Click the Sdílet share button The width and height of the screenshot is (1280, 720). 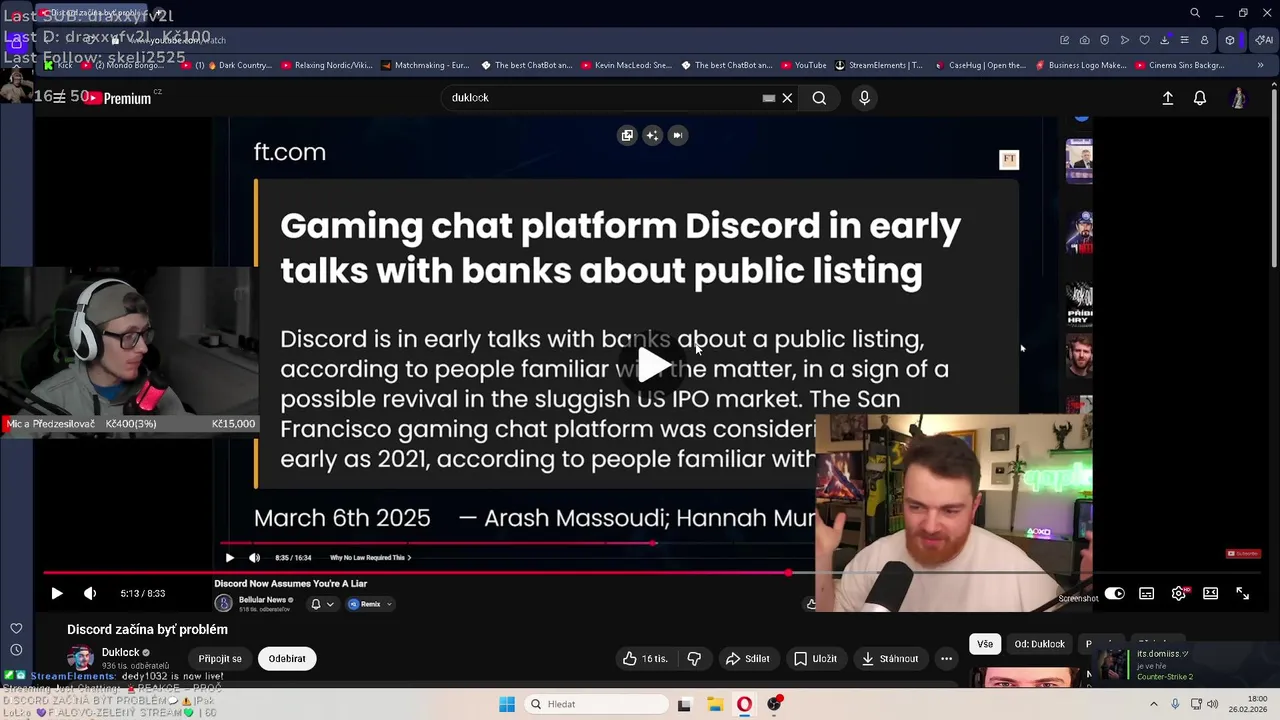tap(747, 658)
